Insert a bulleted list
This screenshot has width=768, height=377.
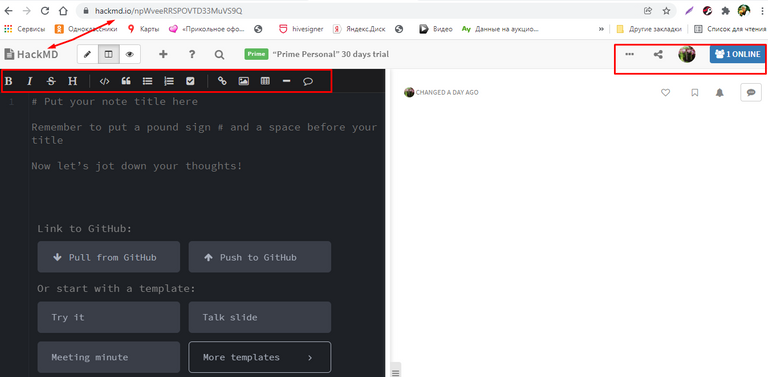(147, 81)
